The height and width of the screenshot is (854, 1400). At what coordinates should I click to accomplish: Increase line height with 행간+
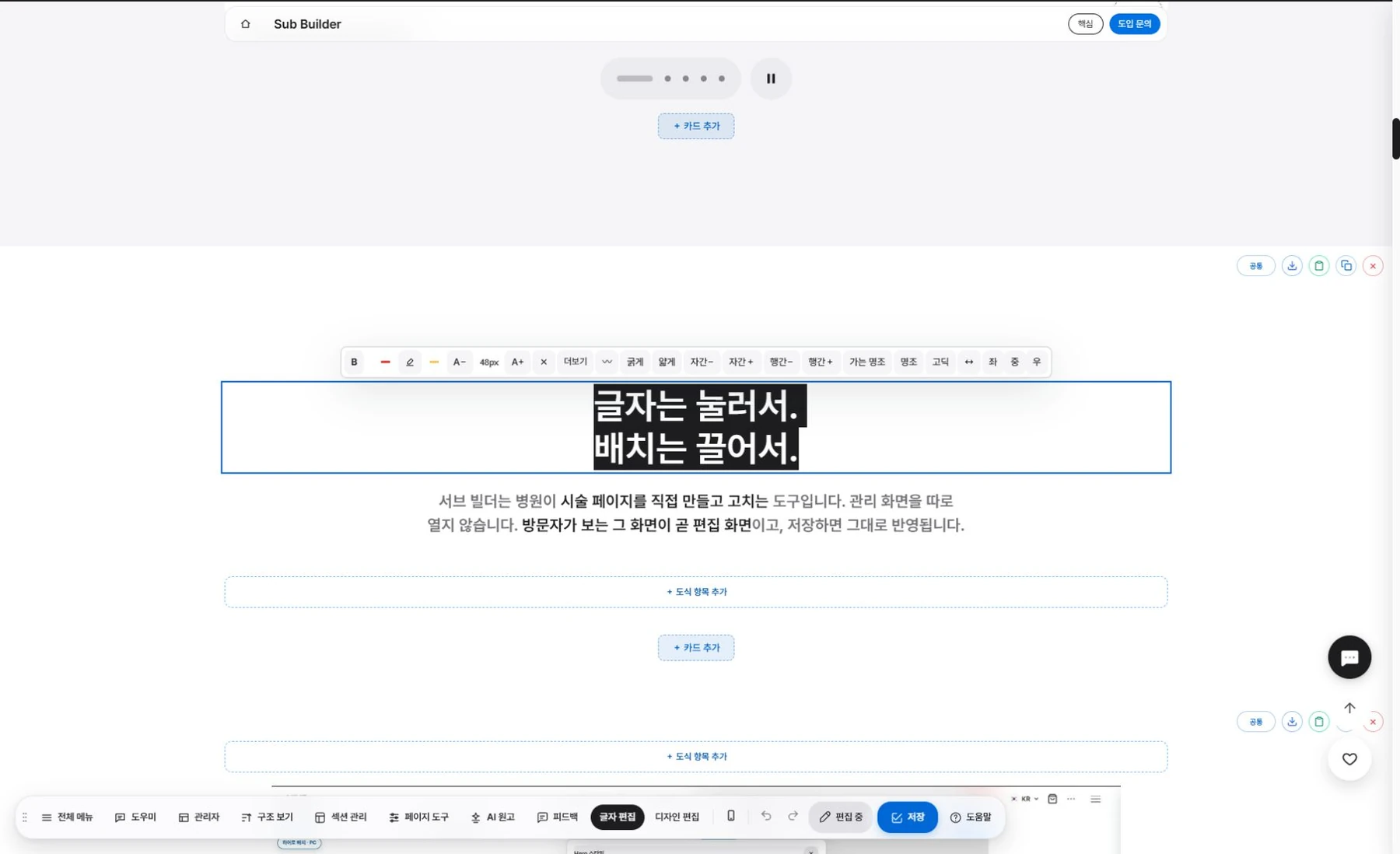[821, 362]
